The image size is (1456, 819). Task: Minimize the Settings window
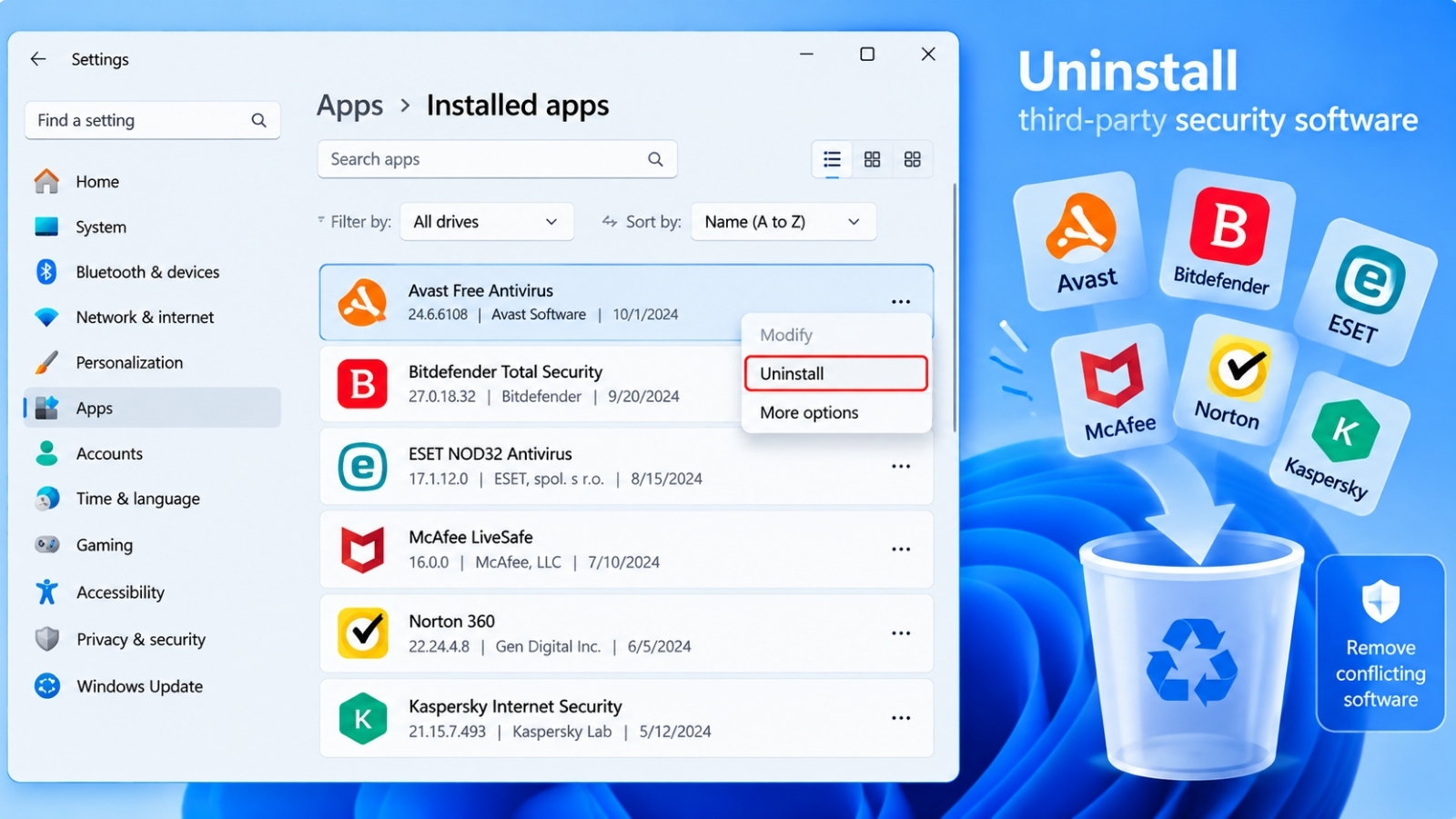pyautogui.click(x=806, y=55)
